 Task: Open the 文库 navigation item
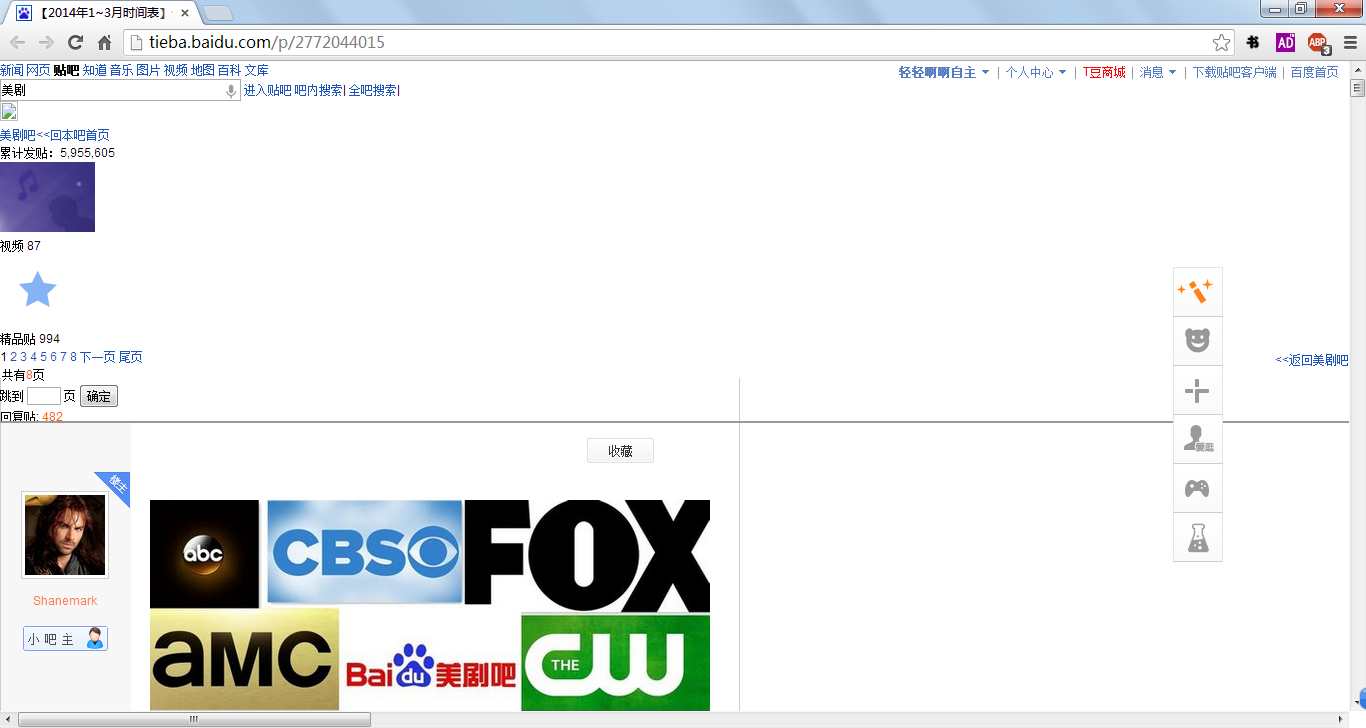coord(257,71)
